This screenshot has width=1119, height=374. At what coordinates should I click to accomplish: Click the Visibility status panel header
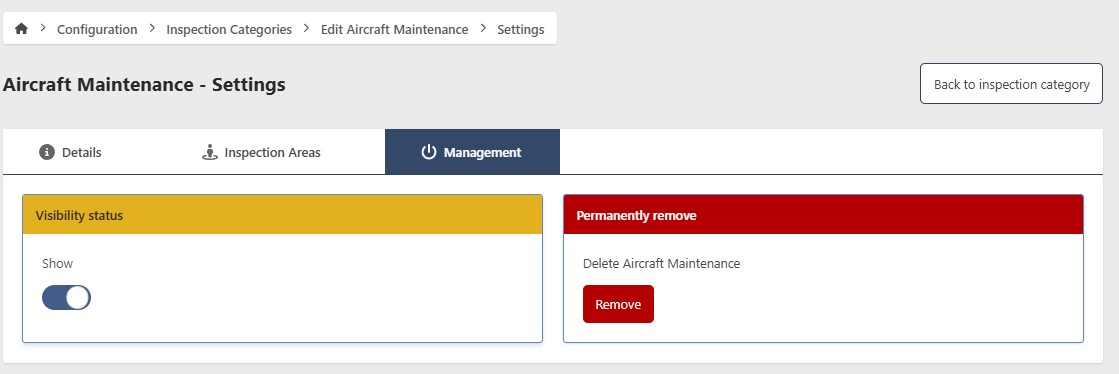click(x=283, y=215)
